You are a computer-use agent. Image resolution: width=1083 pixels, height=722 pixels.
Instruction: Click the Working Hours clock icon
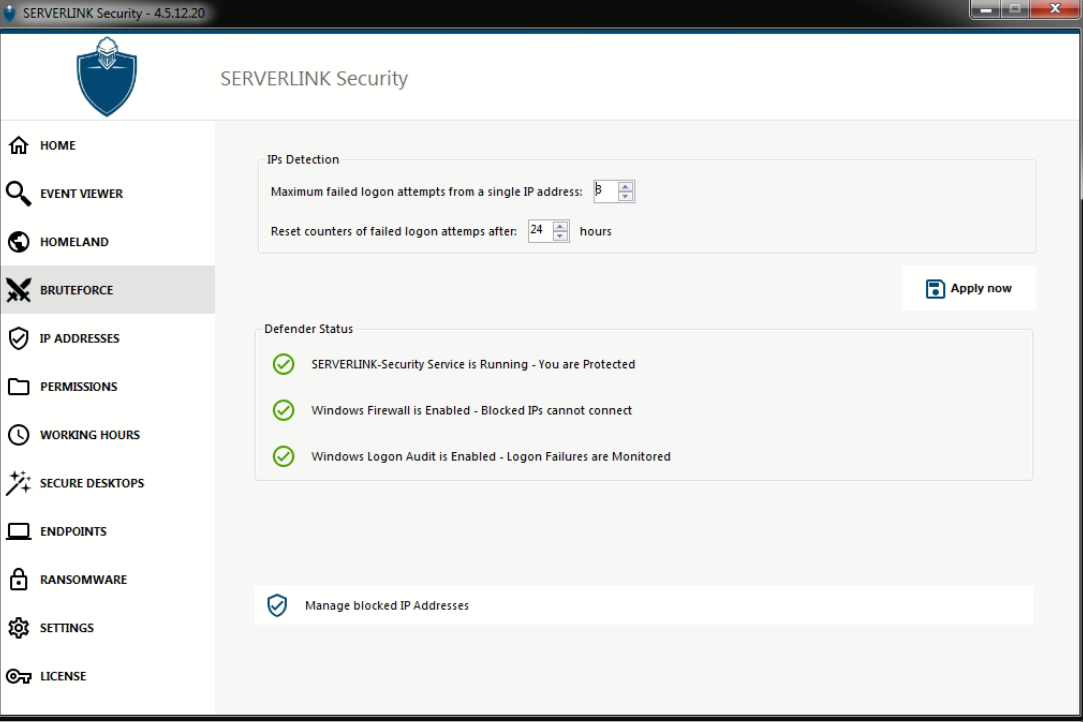18,435
